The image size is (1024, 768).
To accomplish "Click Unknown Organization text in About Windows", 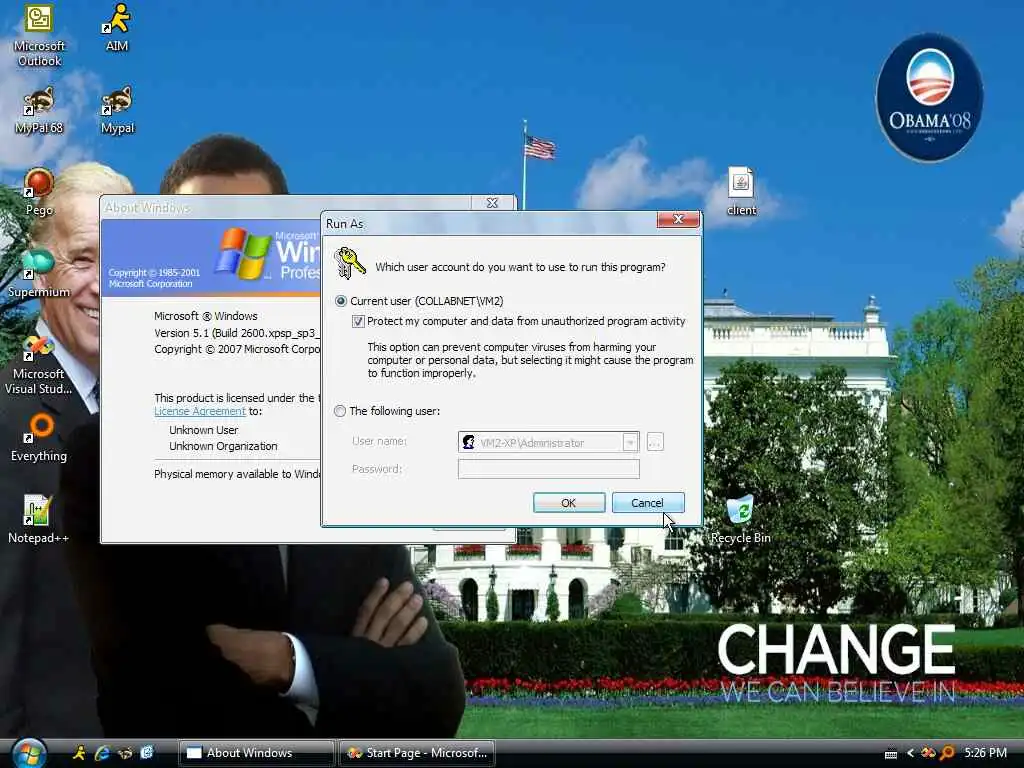I will tap(223, 446).
